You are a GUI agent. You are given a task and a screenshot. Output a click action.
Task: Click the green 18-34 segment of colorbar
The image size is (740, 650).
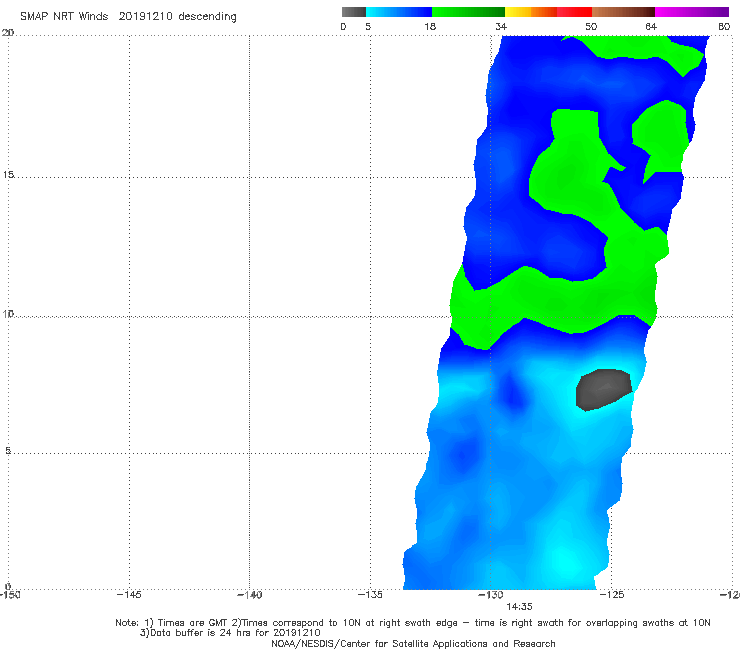469,12
